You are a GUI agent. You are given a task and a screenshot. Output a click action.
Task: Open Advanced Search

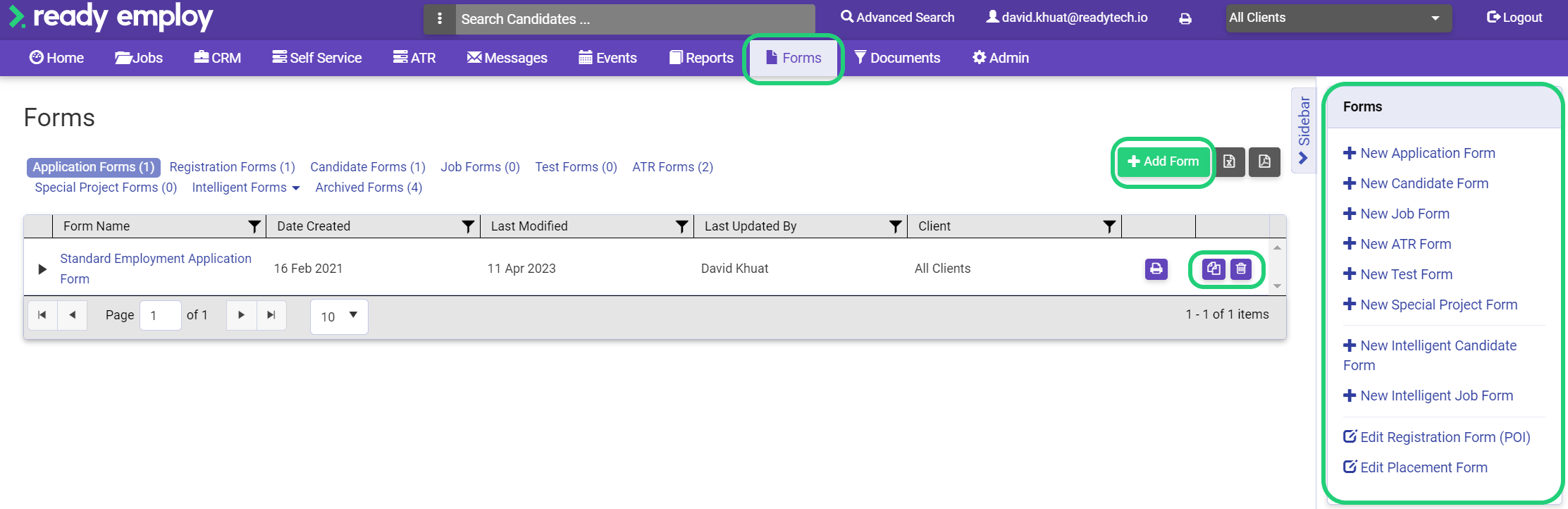click(x=898, y=18)
